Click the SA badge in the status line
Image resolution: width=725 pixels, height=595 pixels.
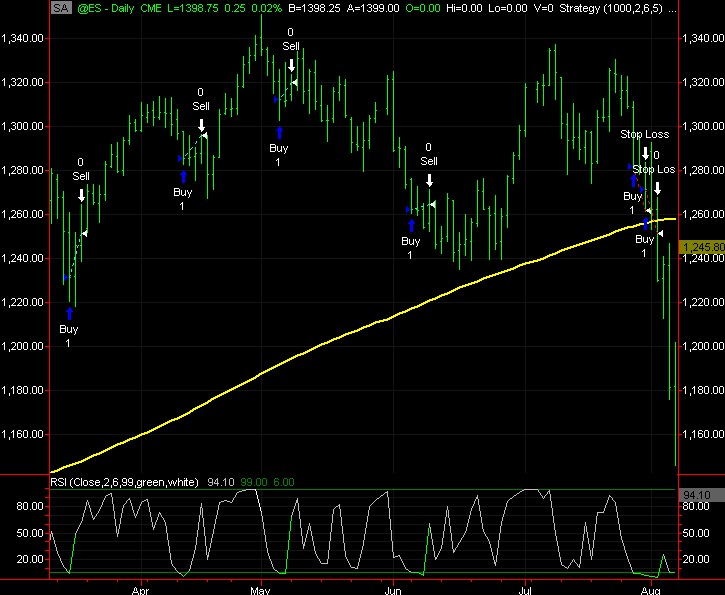[61, 8]
